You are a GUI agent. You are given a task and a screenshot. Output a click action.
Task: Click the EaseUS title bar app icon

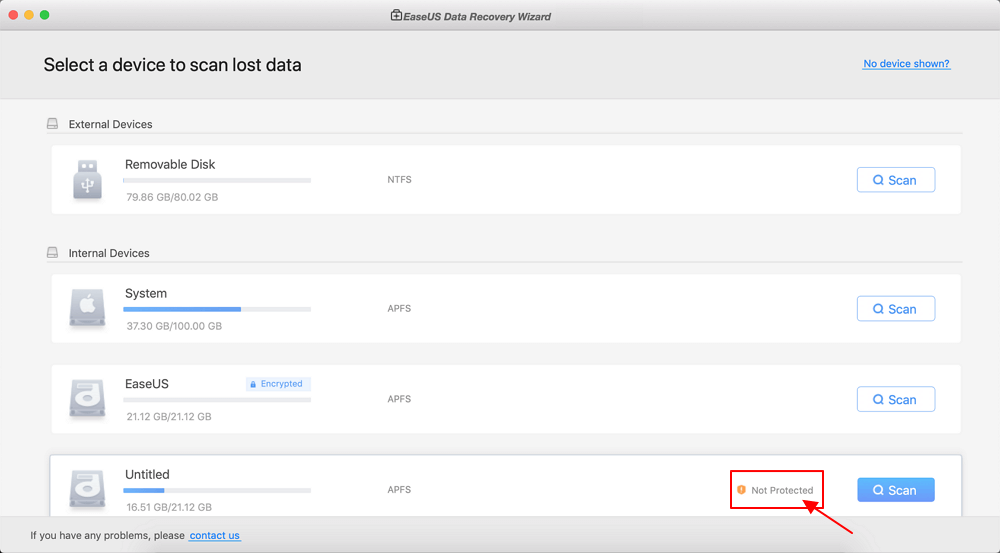click(x=396, y=15)
